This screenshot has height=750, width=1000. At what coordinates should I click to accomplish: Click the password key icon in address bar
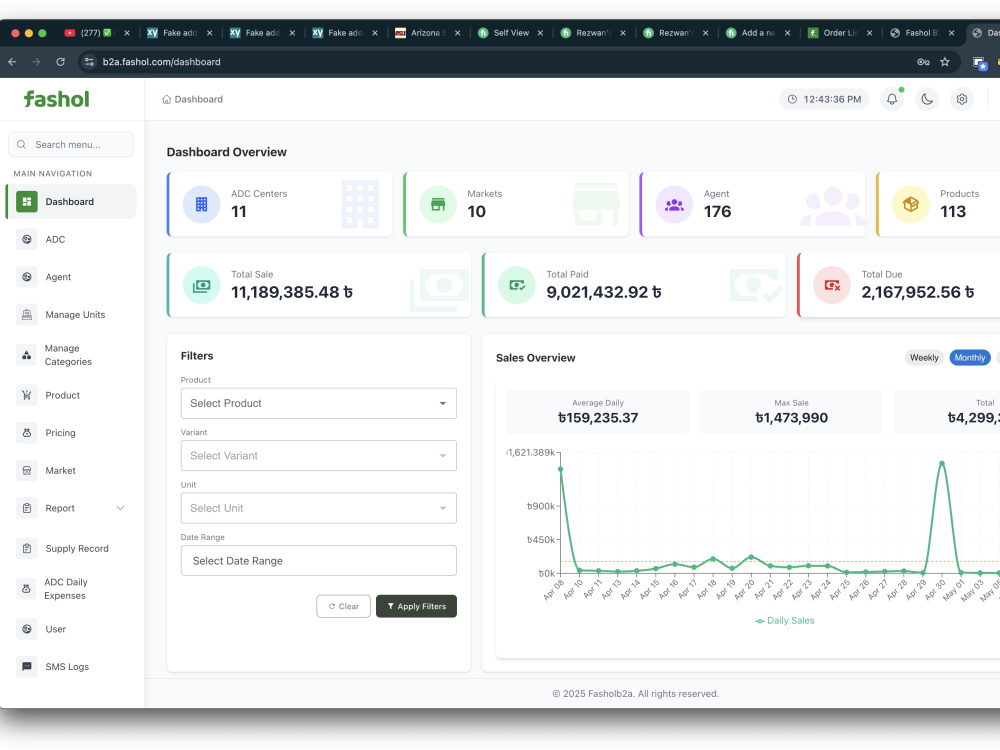(x=923, y=62)
